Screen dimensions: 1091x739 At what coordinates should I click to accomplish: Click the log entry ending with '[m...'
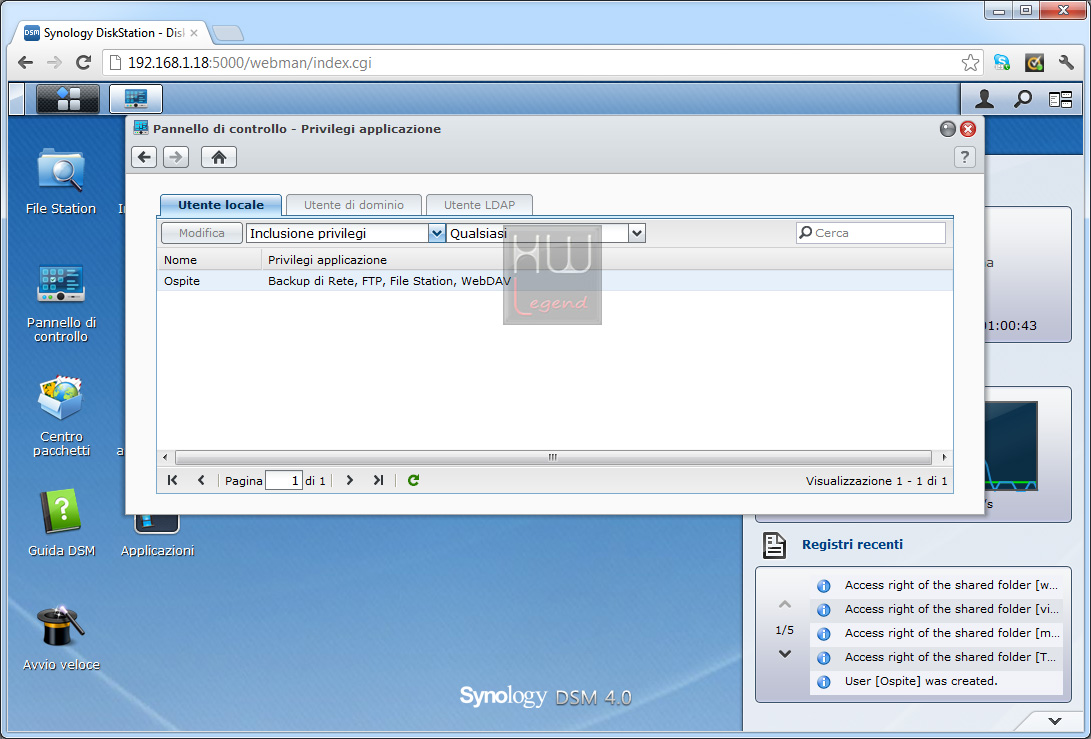[x=937, y=633]
